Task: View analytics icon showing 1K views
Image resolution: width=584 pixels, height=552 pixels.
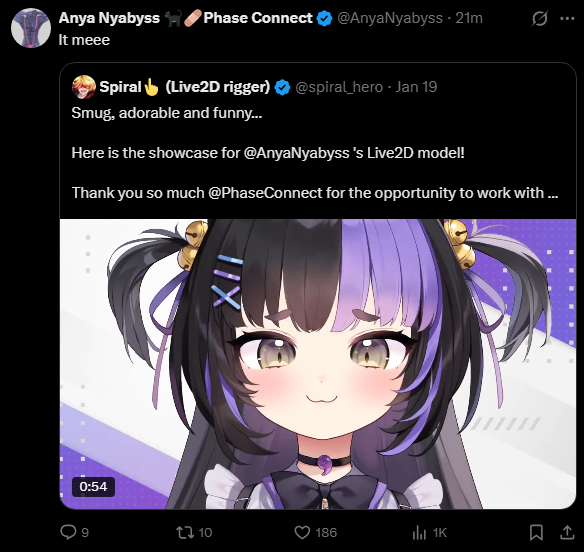Action: pyautogui.click(x=419, y=532)
